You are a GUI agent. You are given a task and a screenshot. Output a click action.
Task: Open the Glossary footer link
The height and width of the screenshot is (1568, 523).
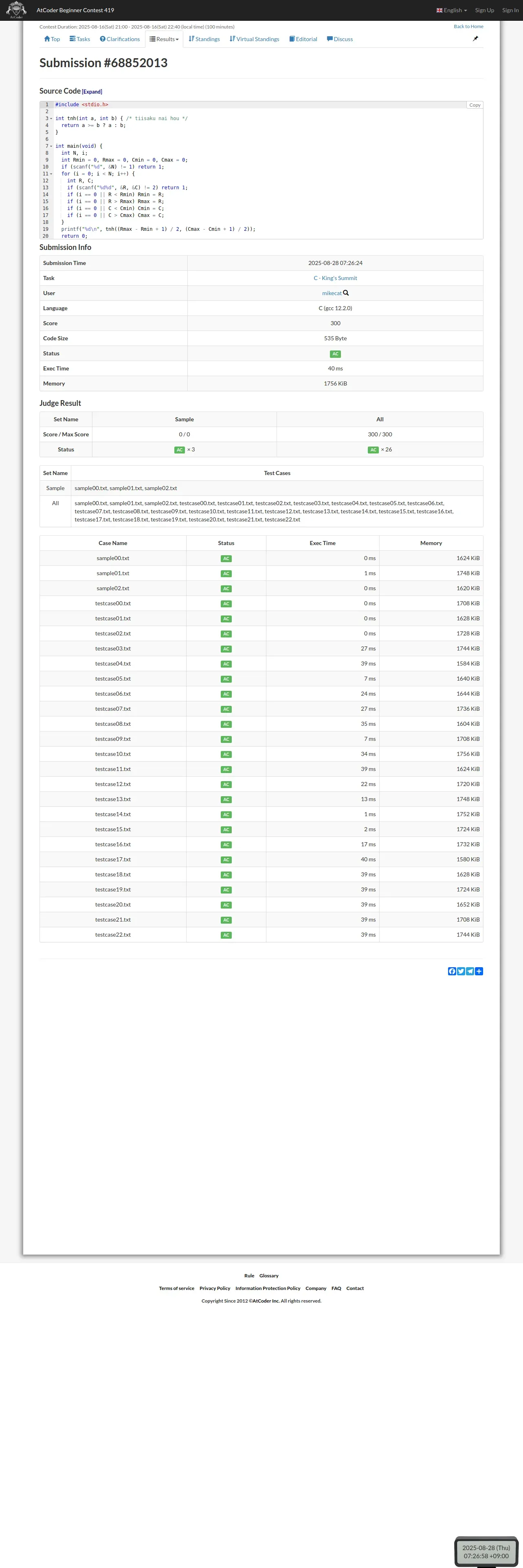[268, 1275]
